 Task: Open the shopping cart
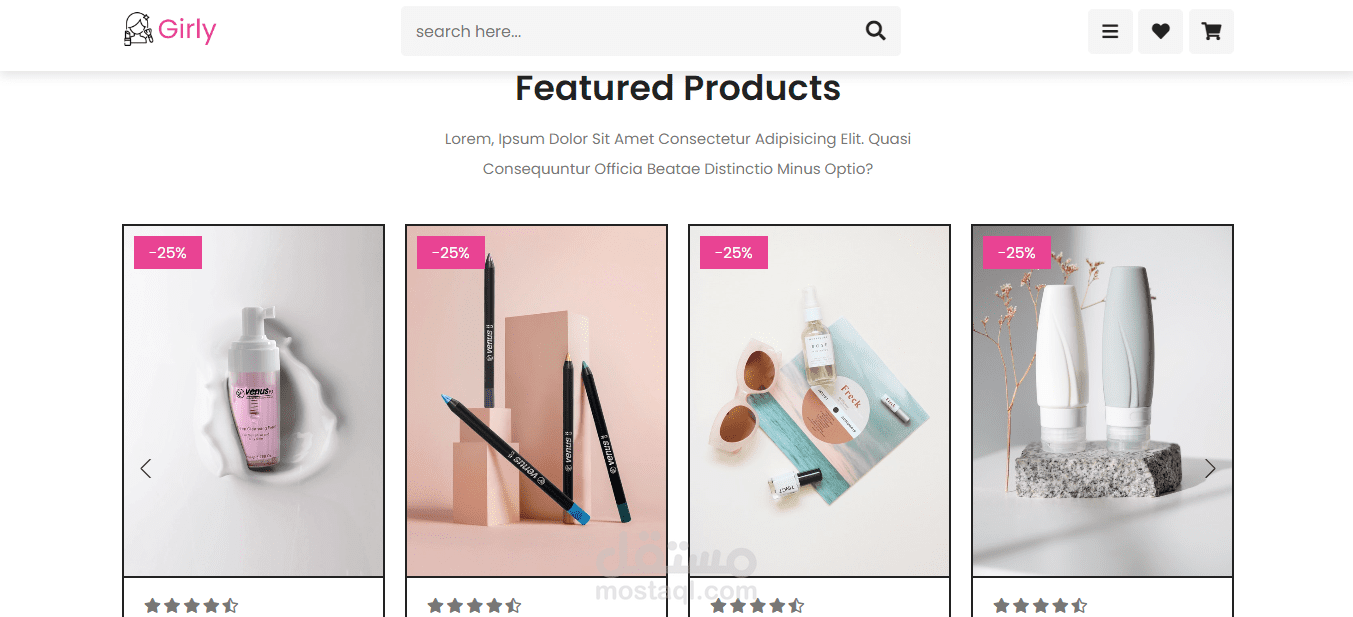pos(1211,31)
